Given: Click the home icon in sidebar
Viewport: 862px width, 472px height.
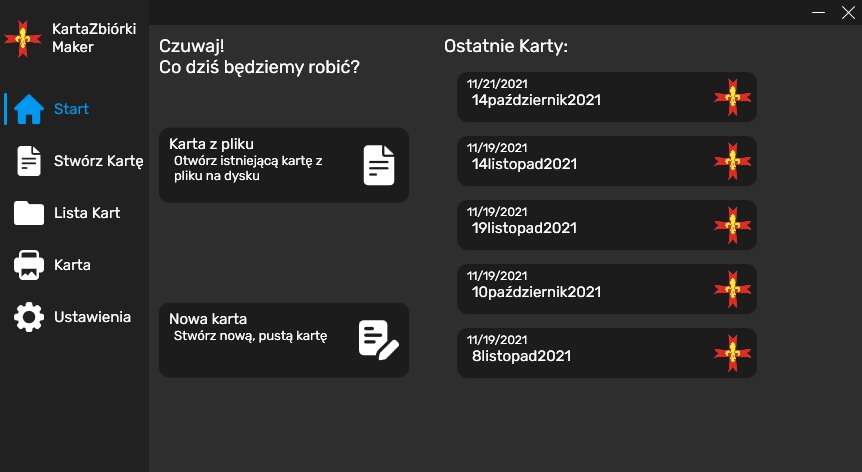Looking at the screenshot, I should tap(29, 109).
